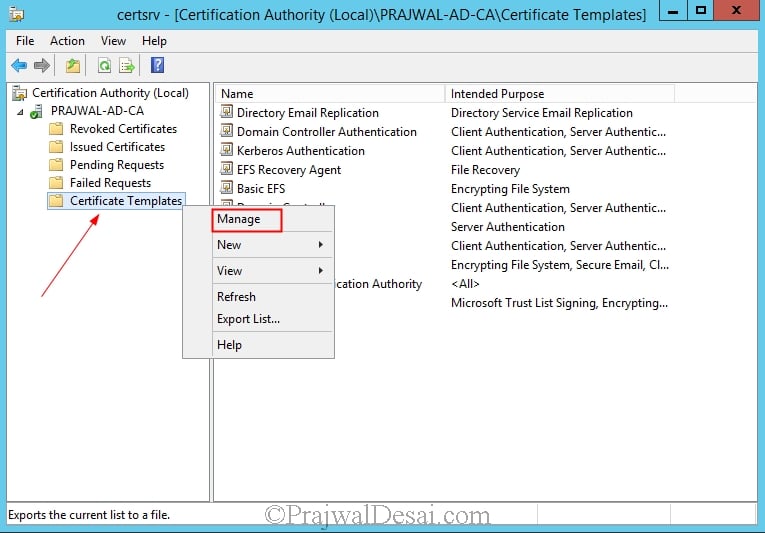Screen dimensions: 765x533
Task: Select the Basic EFS template row
Action: tap(261, 189)
